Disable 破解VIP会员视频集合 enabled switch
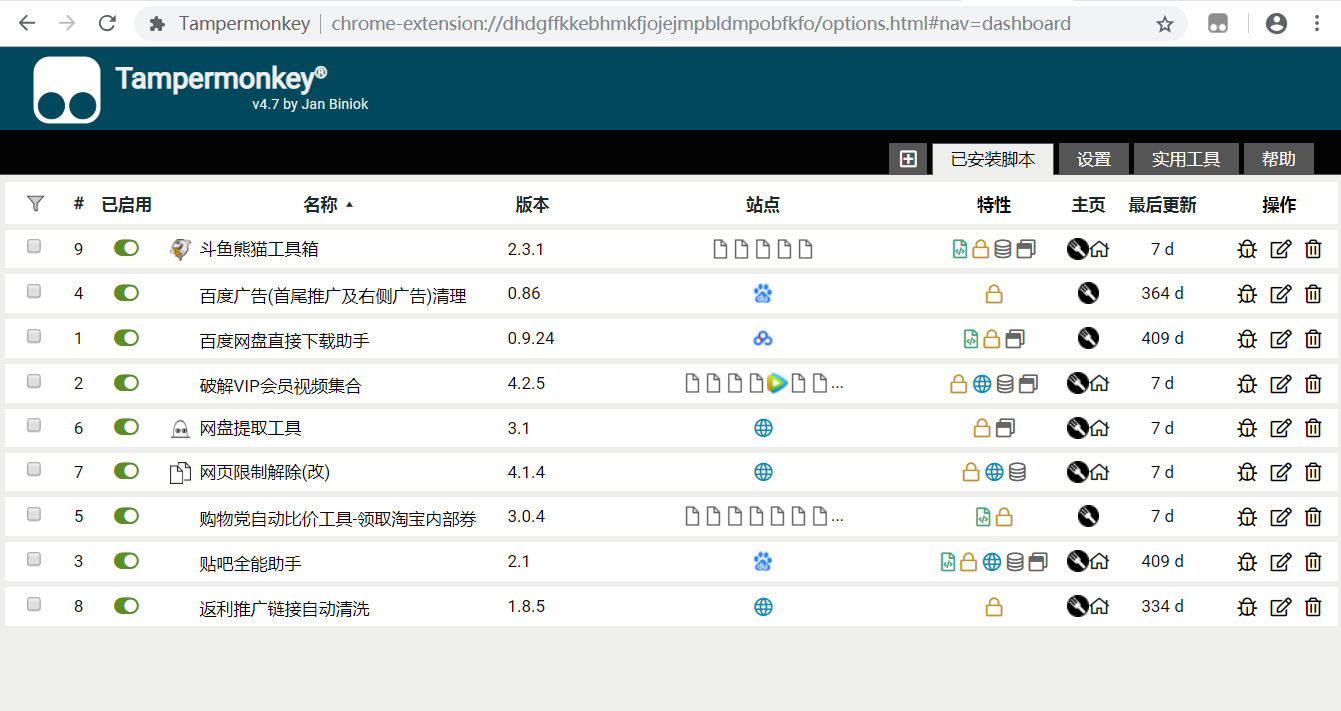1341x711 pixels. [x=126, y=382]
